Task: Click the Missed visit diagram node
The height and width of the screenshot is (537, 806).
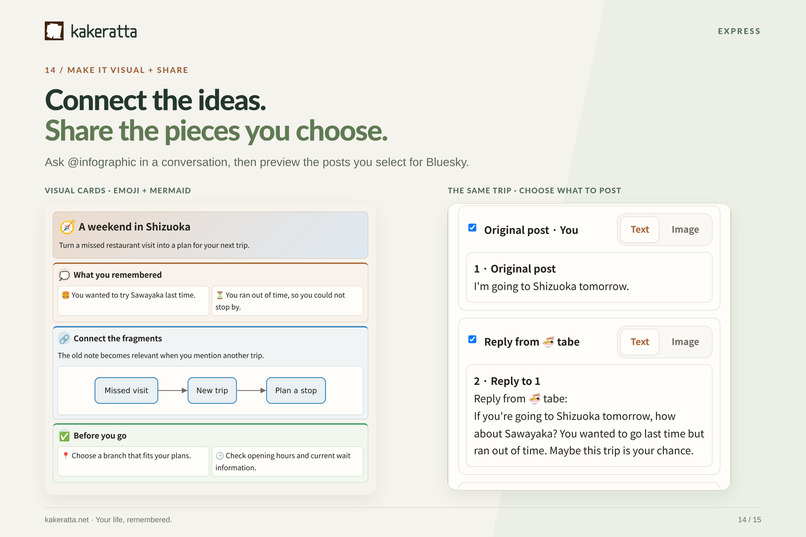Action: (126, 391)
